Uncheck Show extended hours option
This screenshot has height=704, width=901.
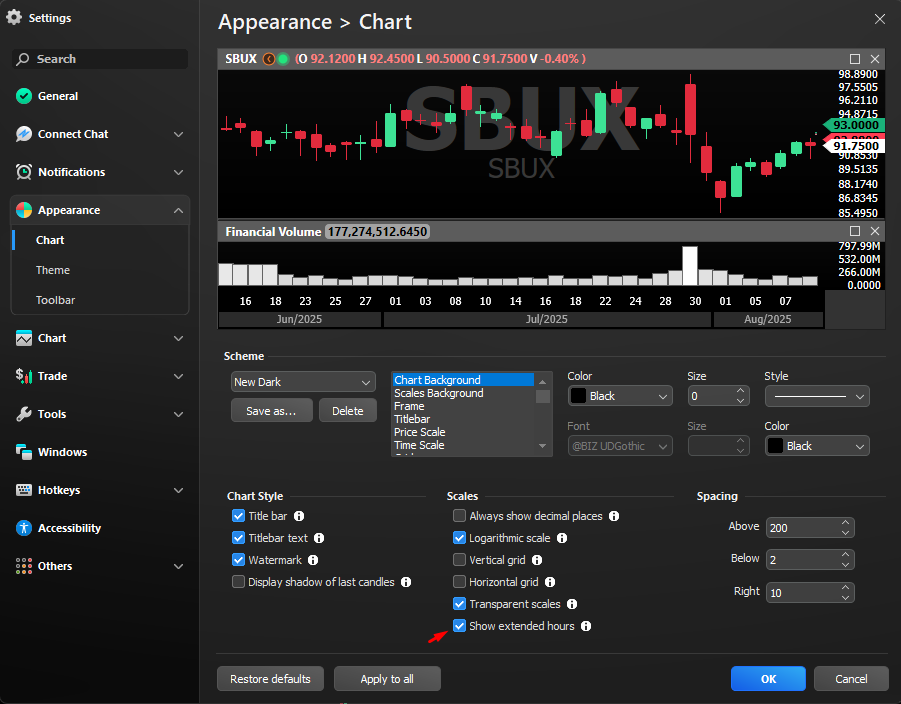(459, 626)
